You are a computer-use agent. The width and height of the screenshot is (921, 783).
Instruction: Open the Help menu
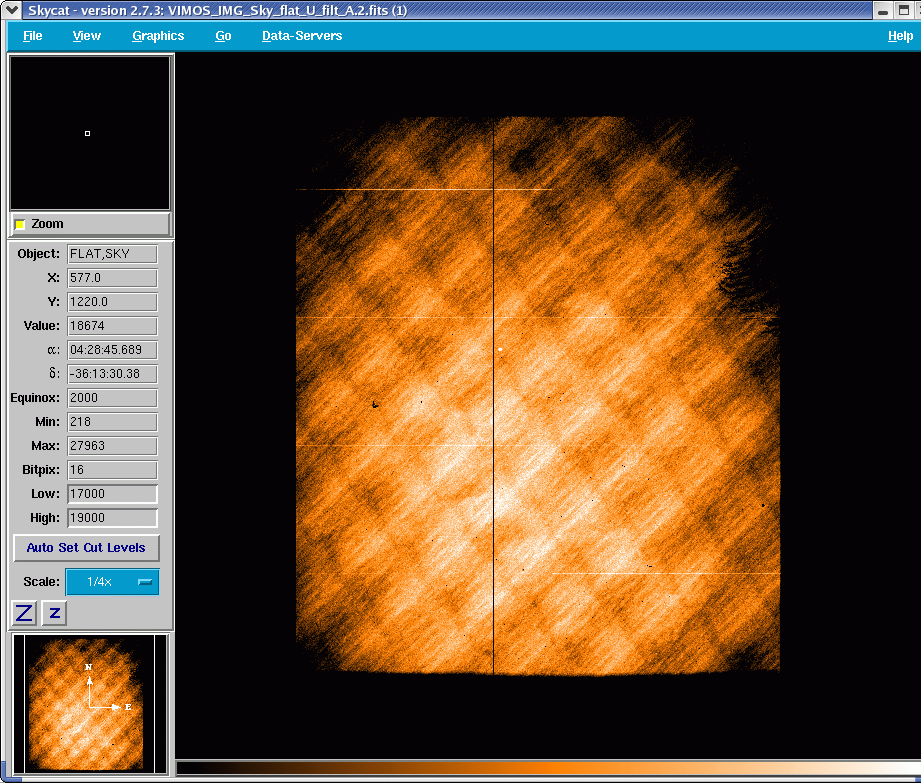(x=900, y=36)
